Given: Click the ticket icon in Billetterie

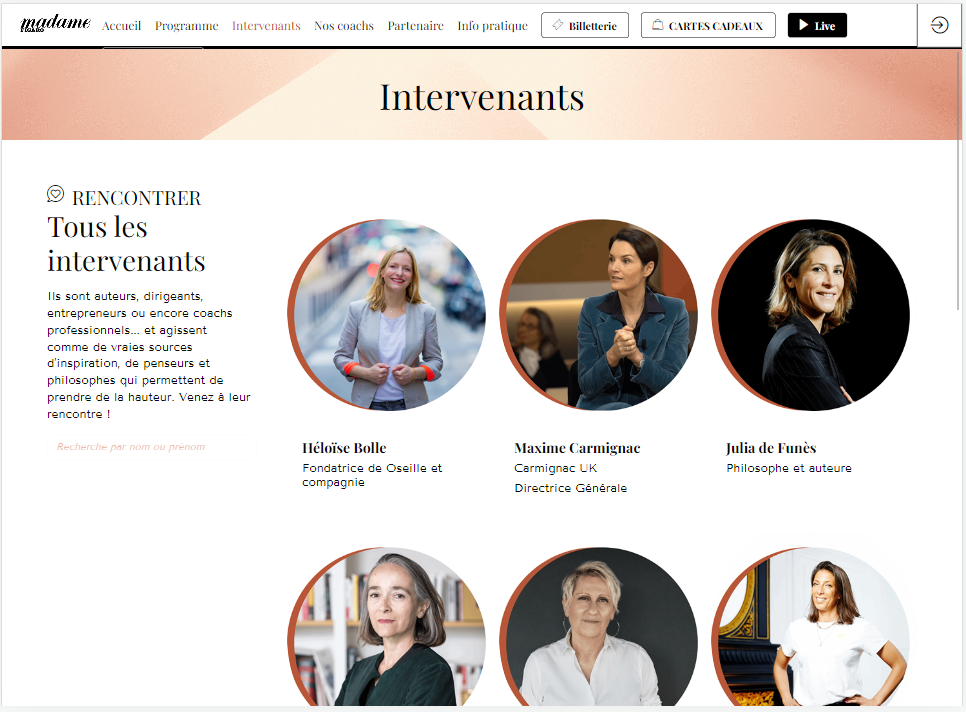Looking at the screenshot, I should (x=558, y=25).
